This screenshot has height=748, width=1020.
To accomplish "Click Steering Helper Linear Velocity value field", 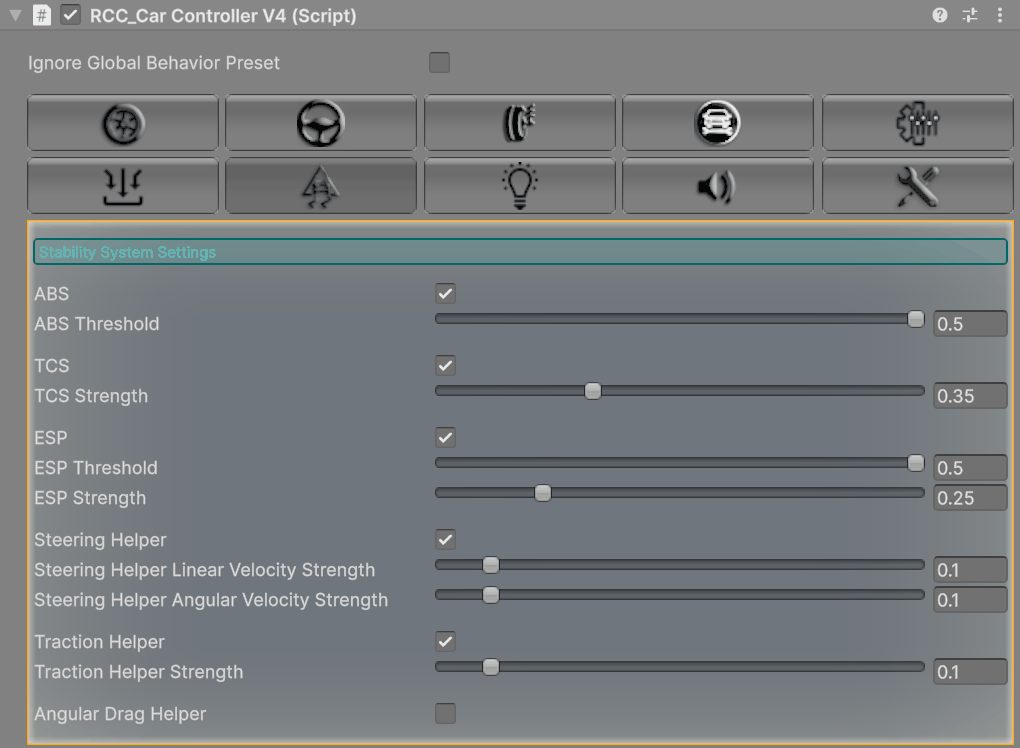I will [970, 570].
